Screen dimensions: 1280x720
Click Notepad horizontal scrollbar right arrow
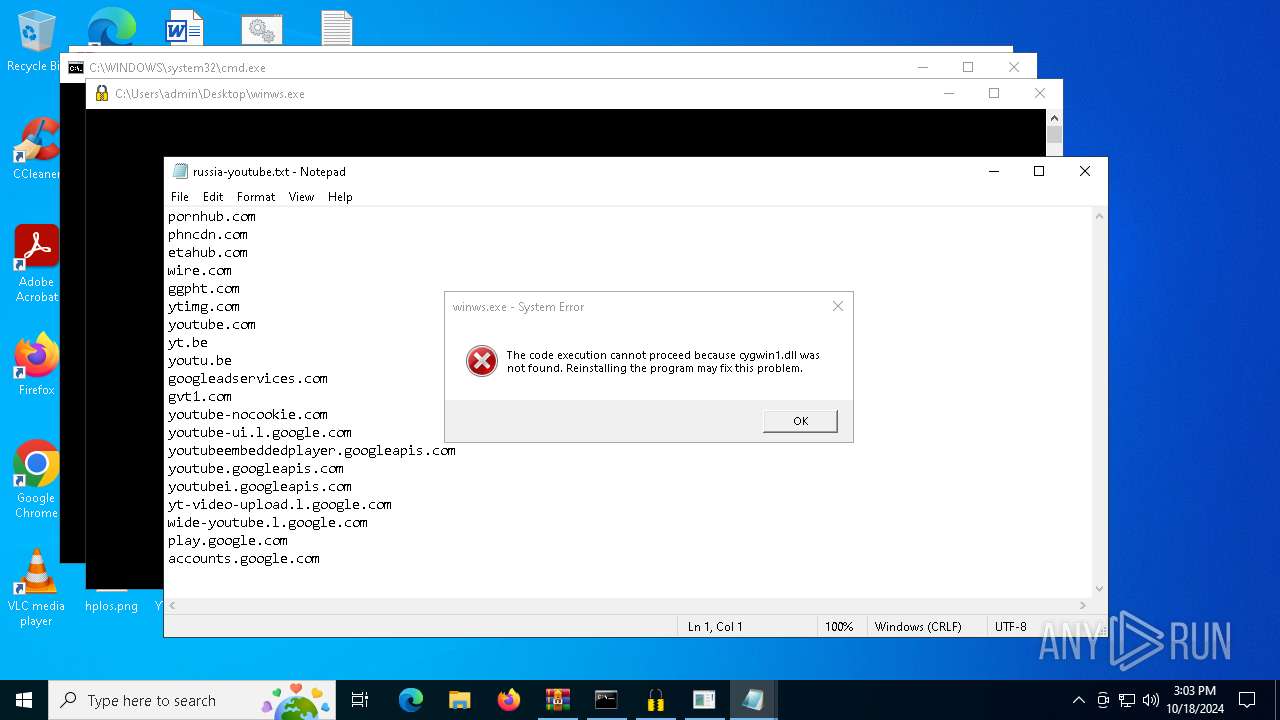[x=1084, y=605]
